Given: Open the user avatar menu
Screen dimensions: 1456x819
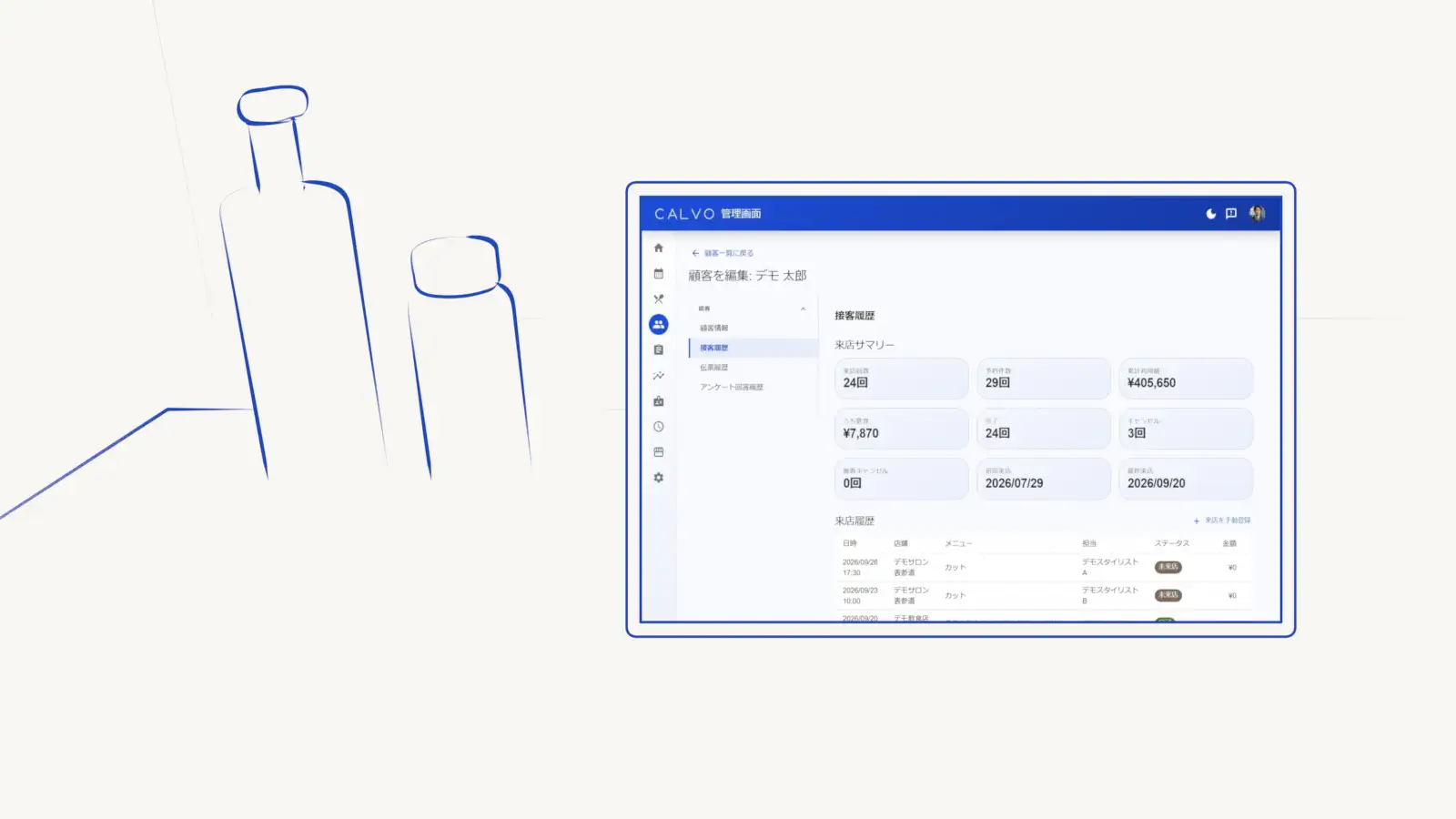Looking at the screenshot, I should coord(1258,214).
